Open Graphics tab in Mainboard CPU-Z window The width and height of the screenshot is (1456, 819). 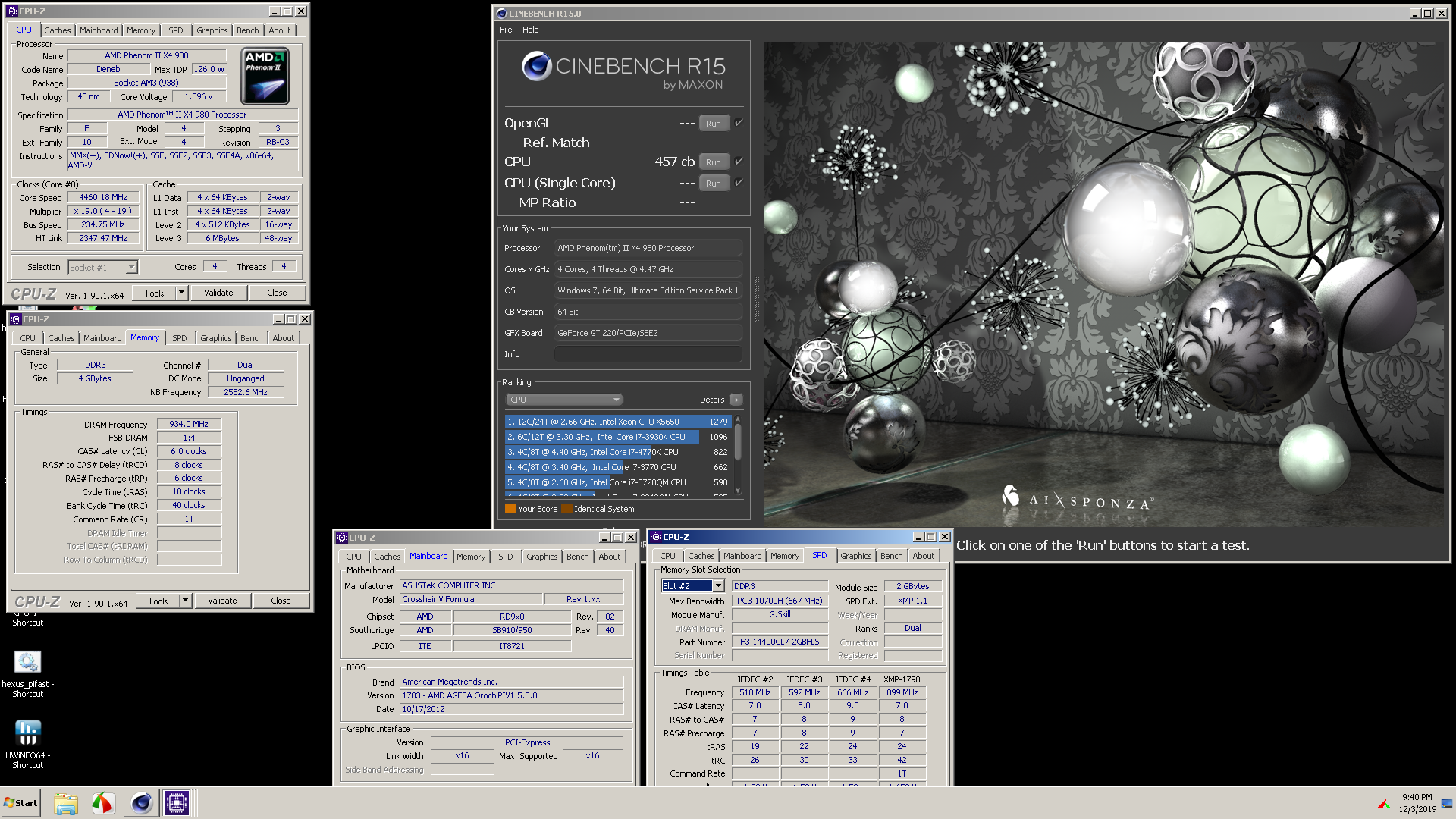tap(542, 557)
